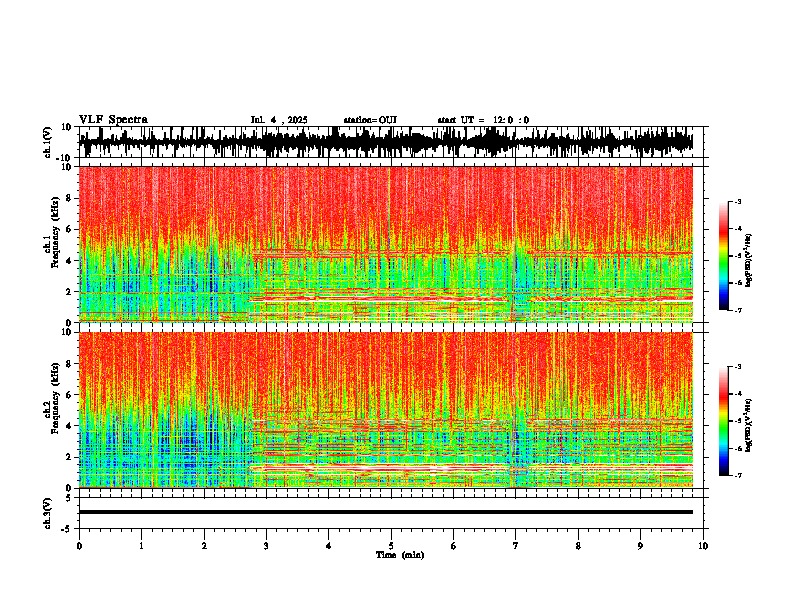The image size is (792, 612).
Task: Click the "-3" tick on the ch.2 colorbar
Action: 737,367
